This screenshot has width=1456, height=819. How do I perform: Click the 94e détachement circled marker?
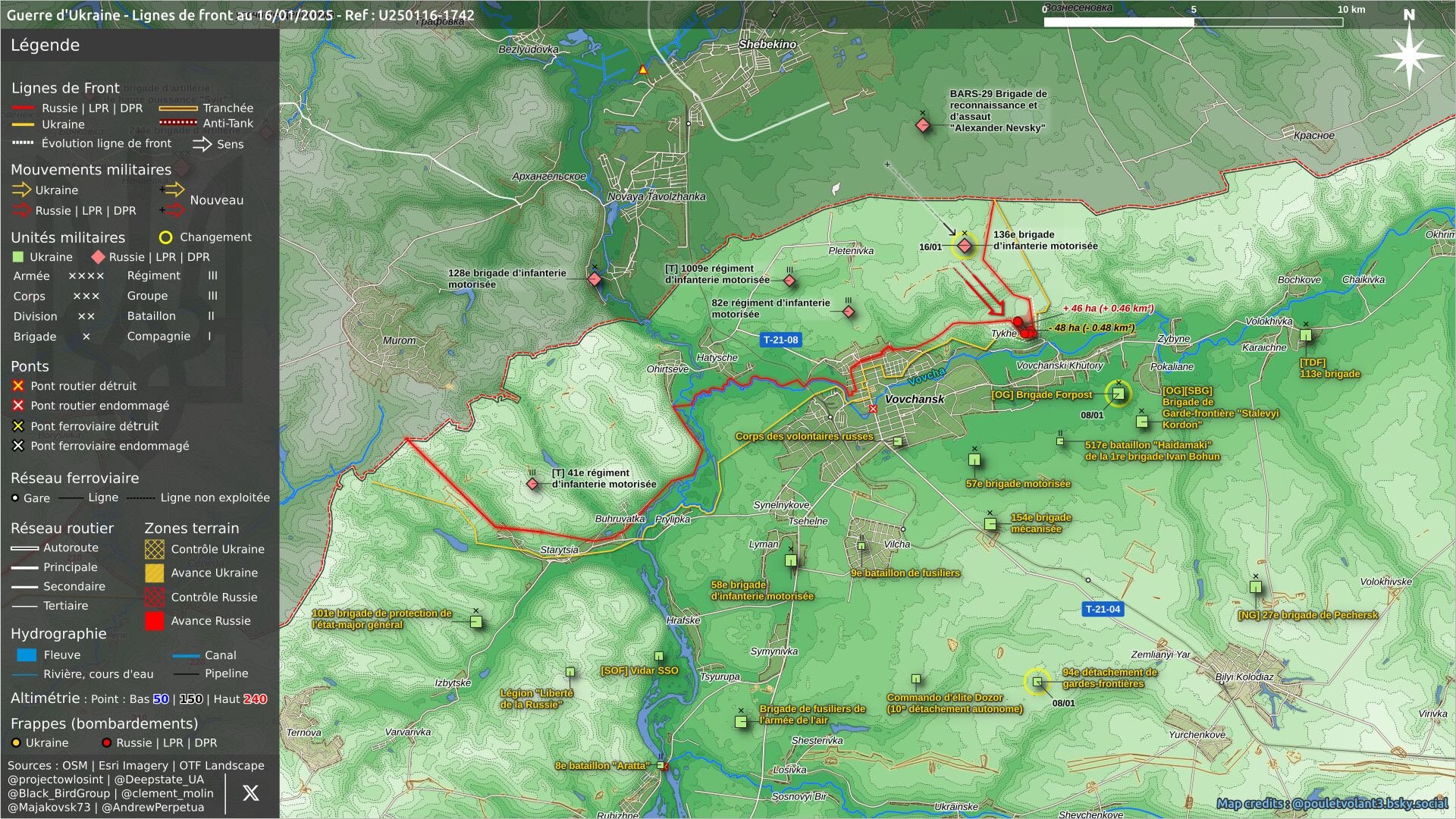[1037, 682]
